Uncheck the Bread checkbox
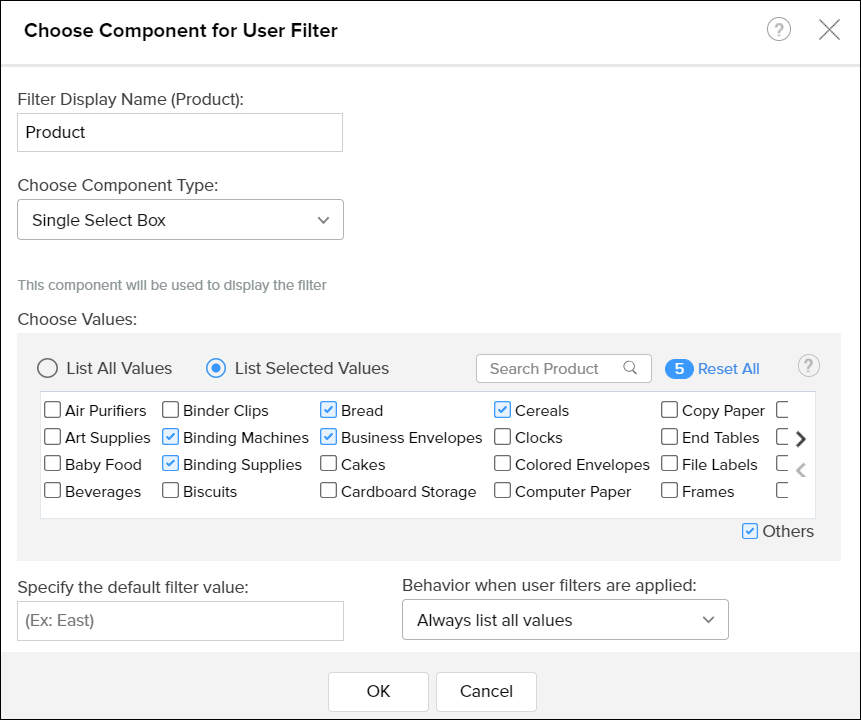Viewport: 861px width, 720px height. (x=328, y=410)
